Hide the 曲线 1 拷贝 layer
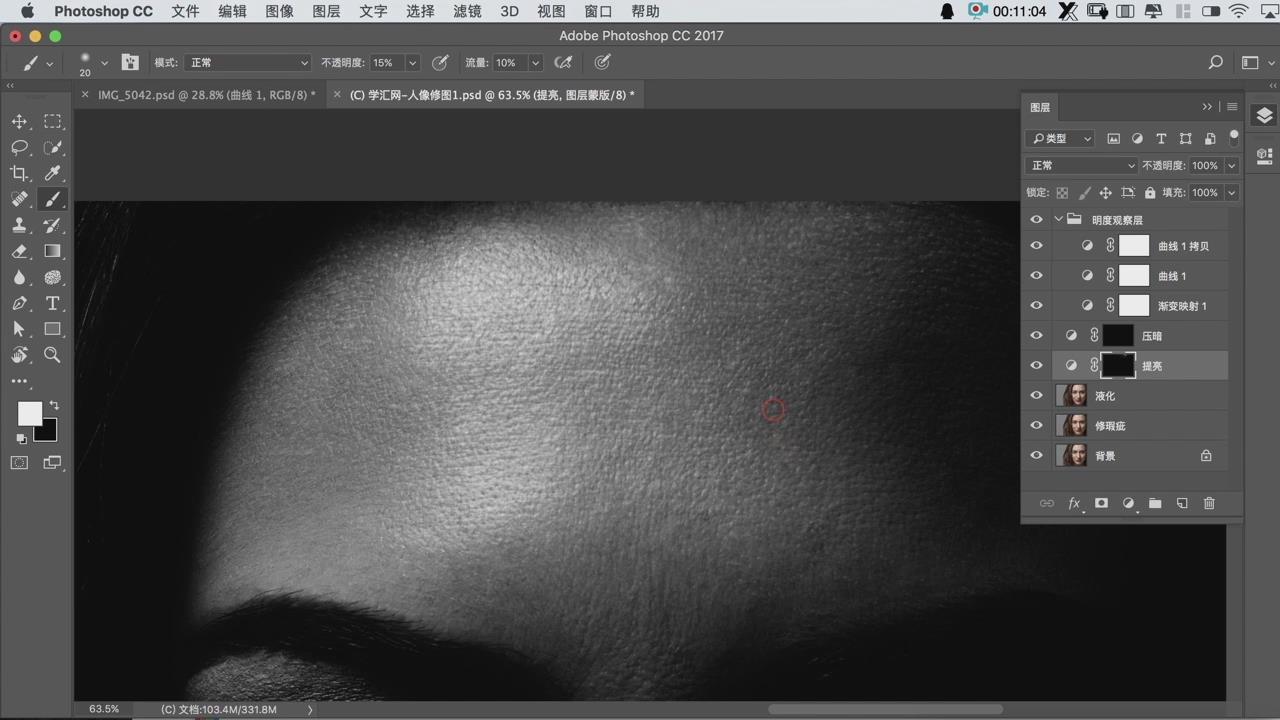 [1036, 245]
